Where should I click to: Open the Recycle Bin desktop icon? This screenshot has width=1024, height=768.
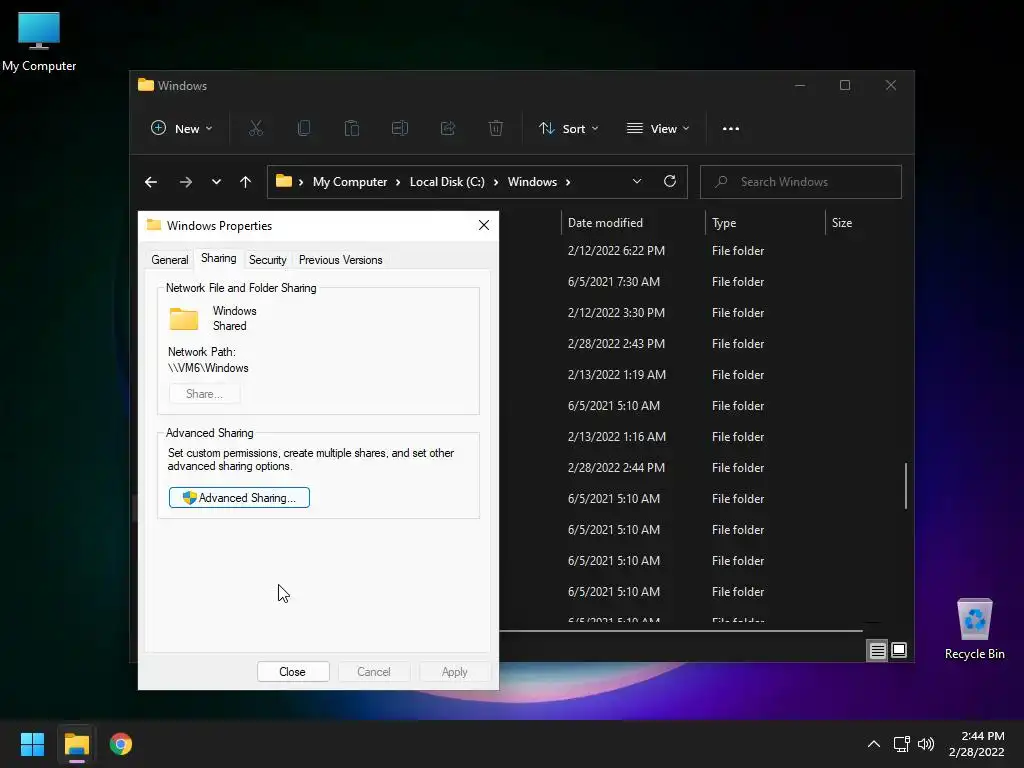tap(974, 629)
